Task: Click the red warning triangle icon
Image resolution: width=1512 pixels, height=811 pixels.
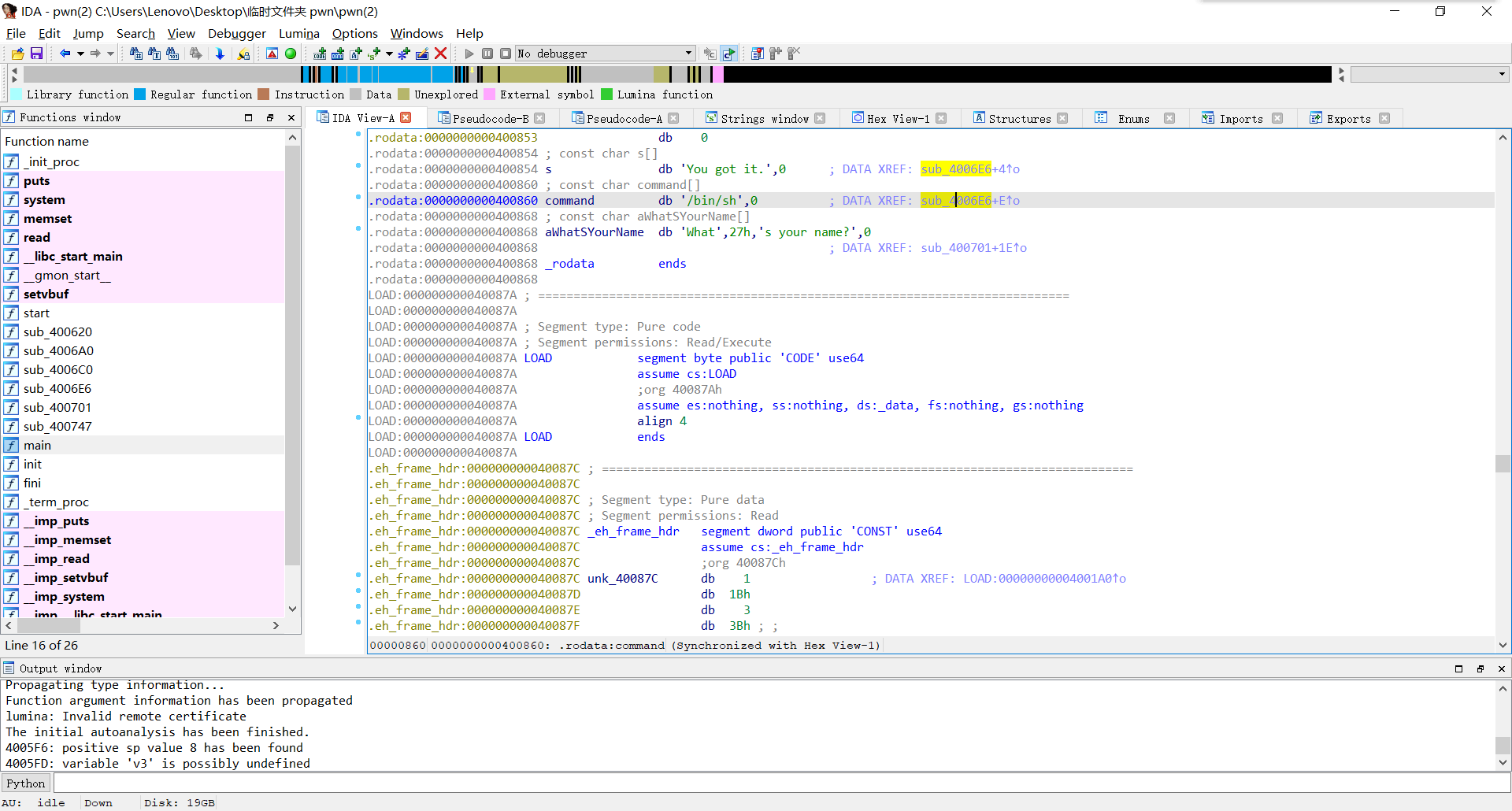Action: [272, 54]
